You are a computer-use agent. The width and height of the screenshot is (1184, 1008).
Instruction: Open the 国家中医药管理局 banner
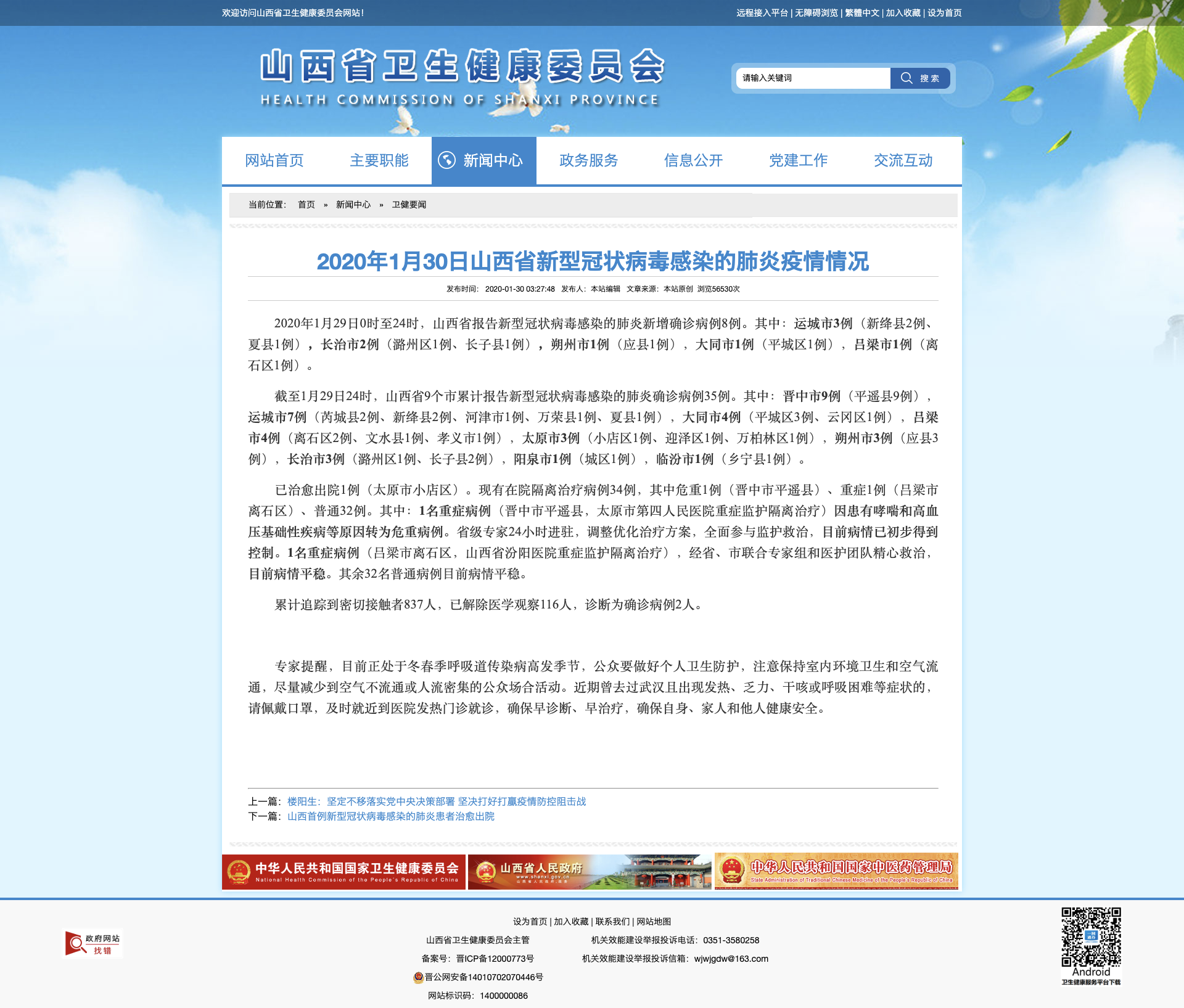836,872
